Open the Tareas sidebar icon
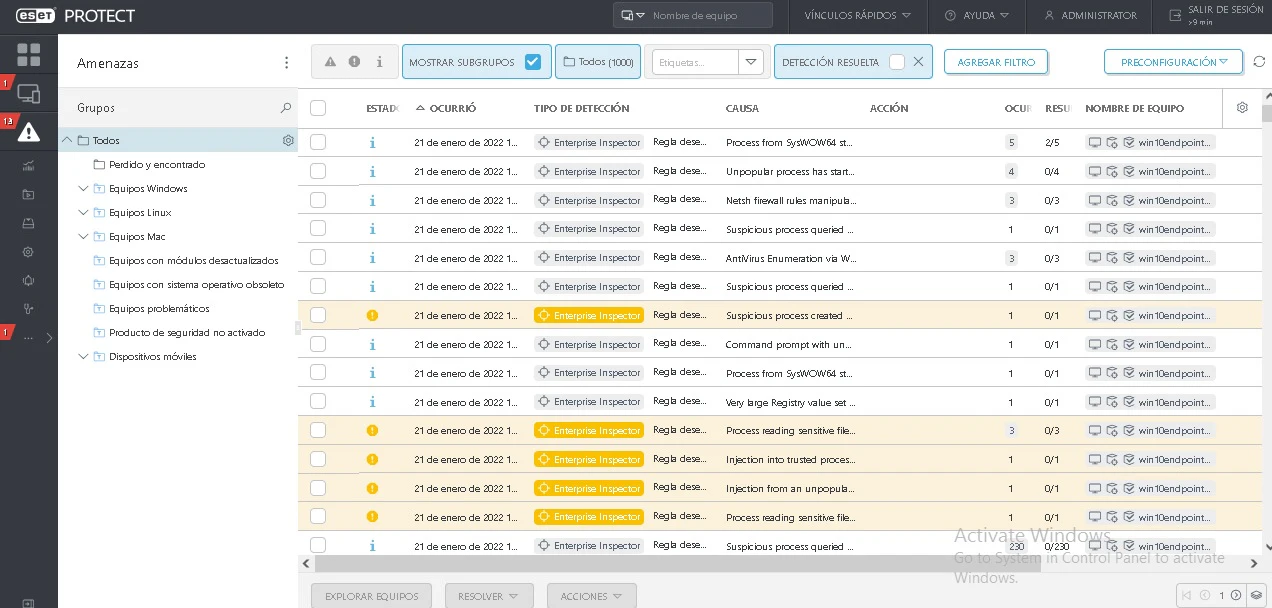 click(28, 196)
